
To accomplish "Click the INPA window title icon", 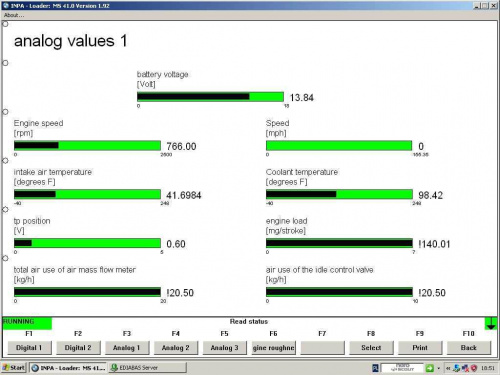I will [6, 6].
